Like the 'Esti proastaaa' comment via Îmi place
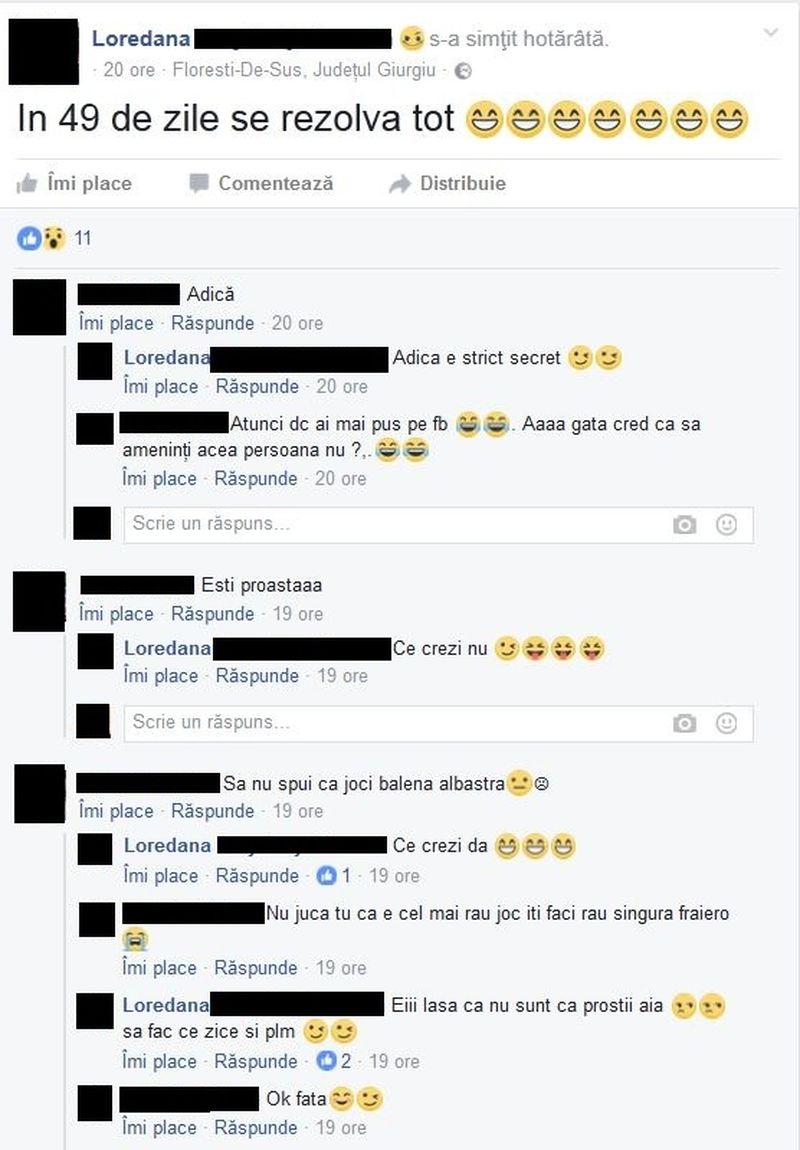800x1150 pixels. (x=117, y=614)
